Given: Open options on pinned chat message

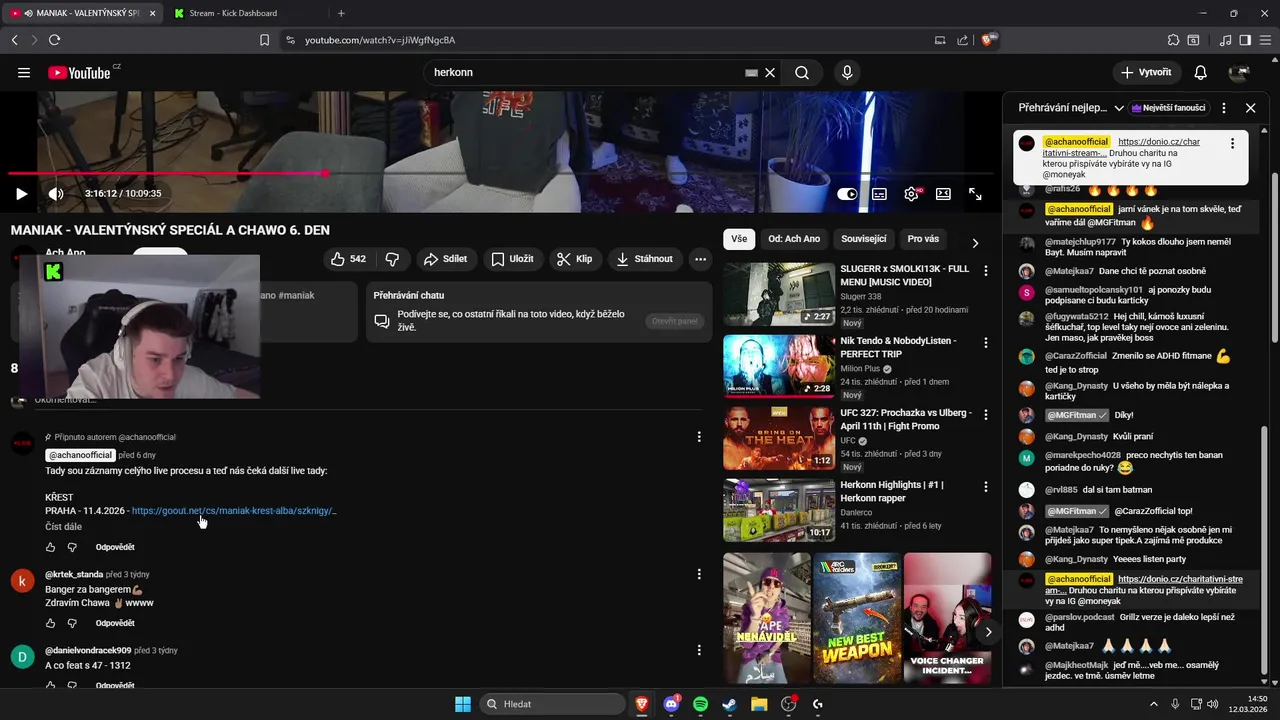Looking at the screenshot, I should coord(1232,143).
